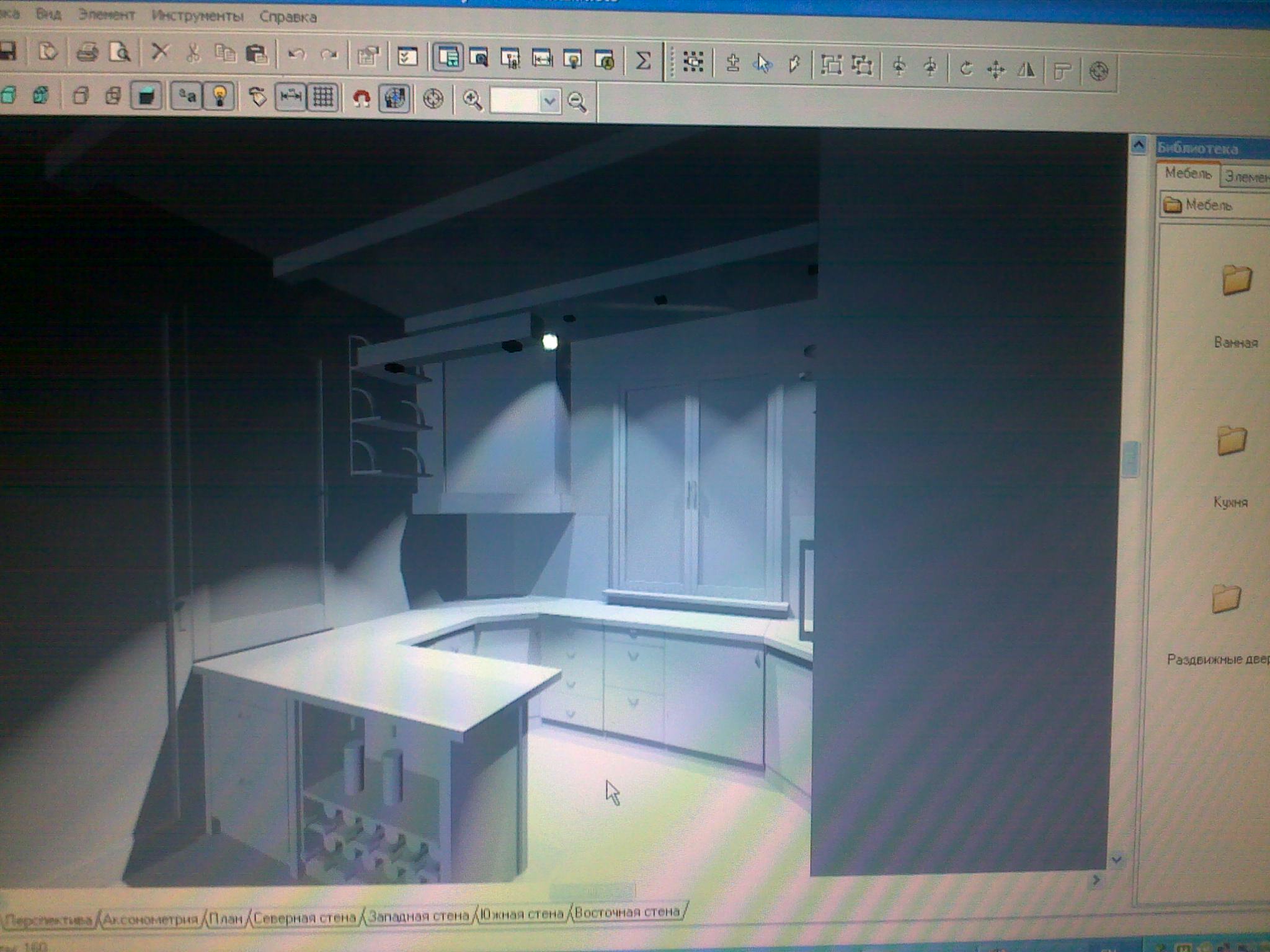The height and width of the screenshot is (952, 1270).
Task: Click the rotate circular arrow icon
Action: coord(965,68)
